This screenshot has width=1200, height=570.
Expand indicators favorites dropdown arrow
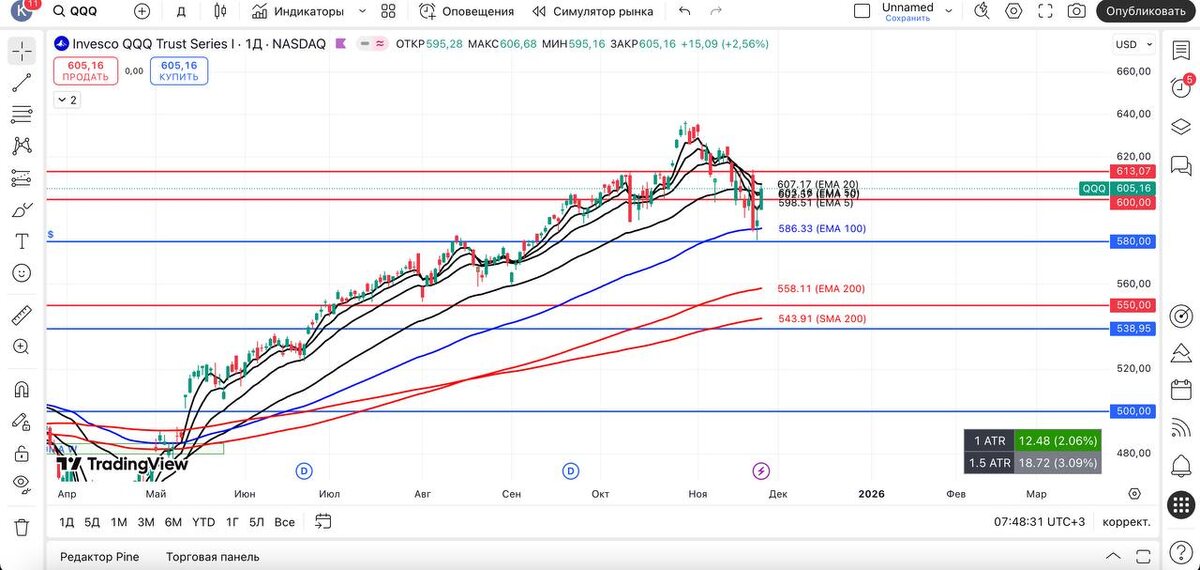360,11
